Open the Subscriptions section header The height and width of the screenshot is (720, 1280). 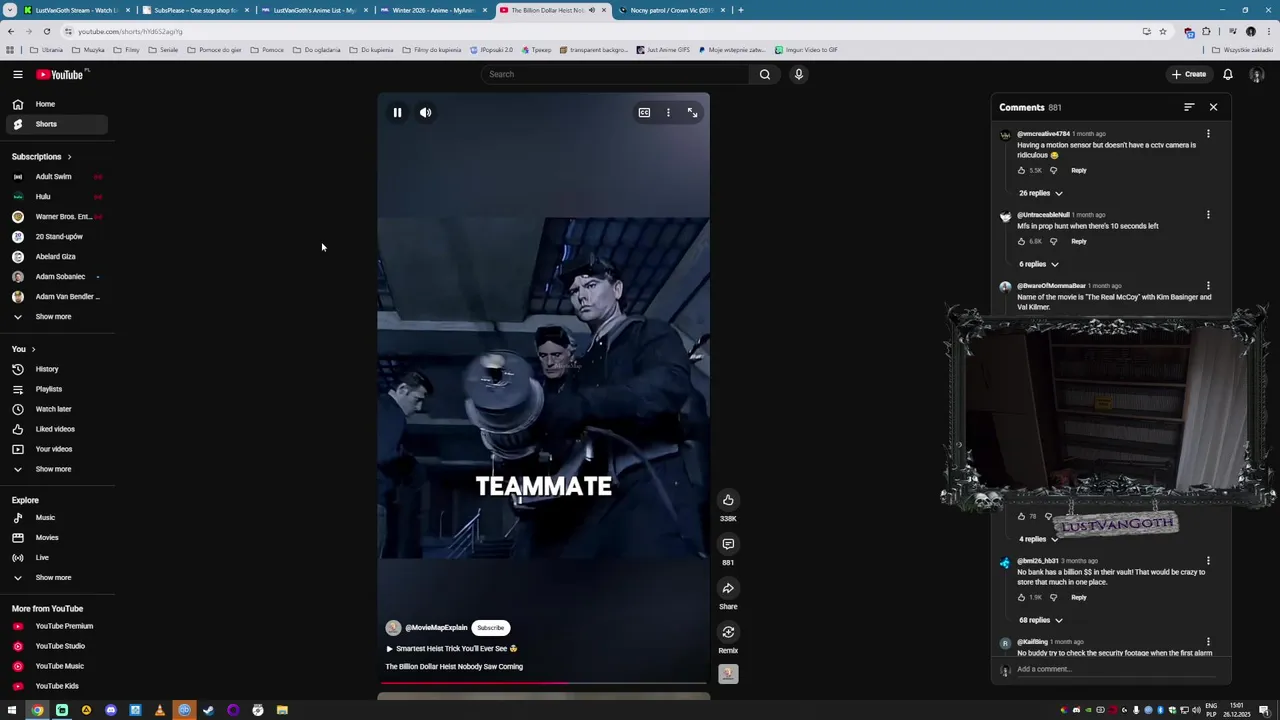pos(41,157)
